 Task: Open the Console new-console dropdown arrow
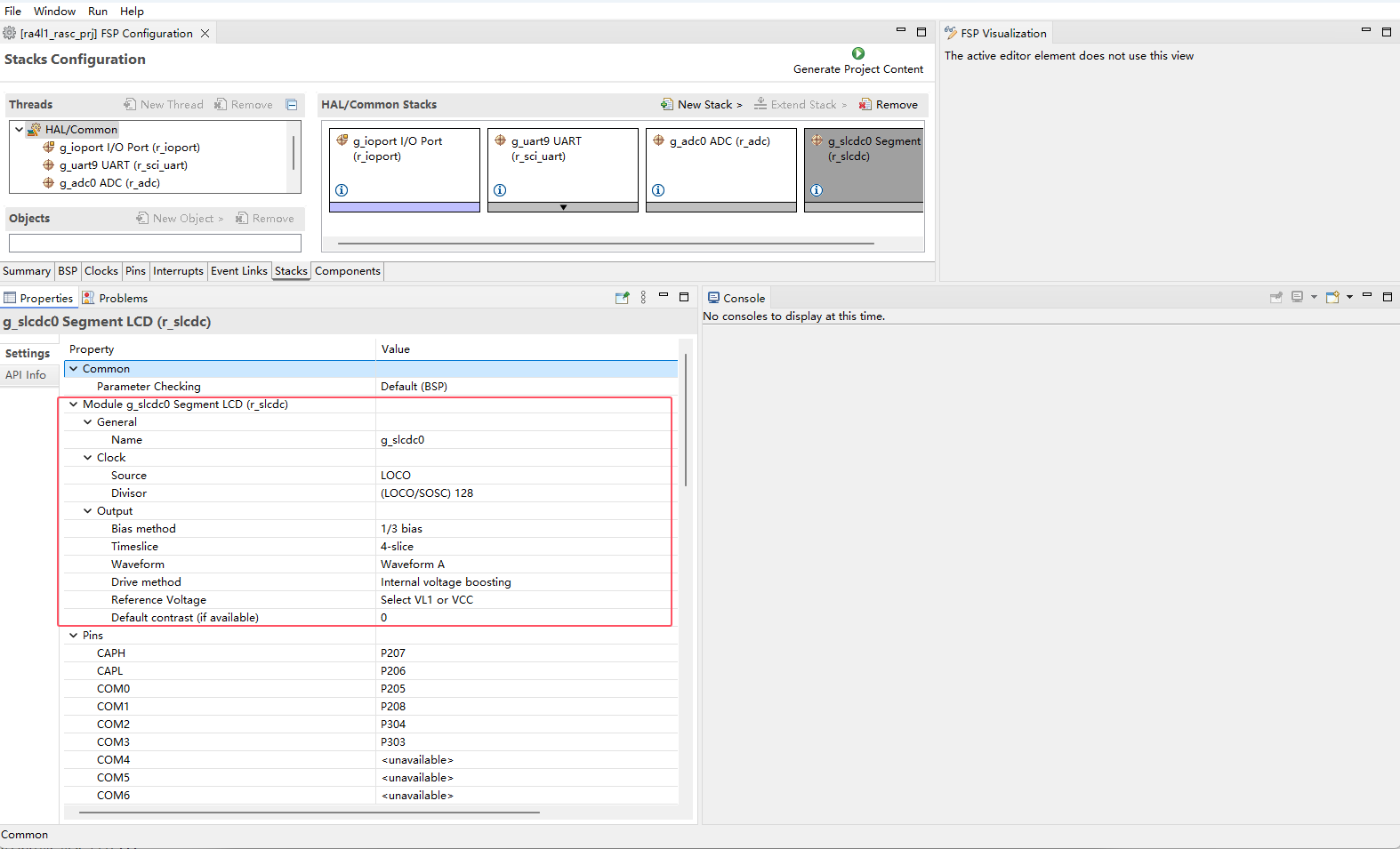point(1349,297)
